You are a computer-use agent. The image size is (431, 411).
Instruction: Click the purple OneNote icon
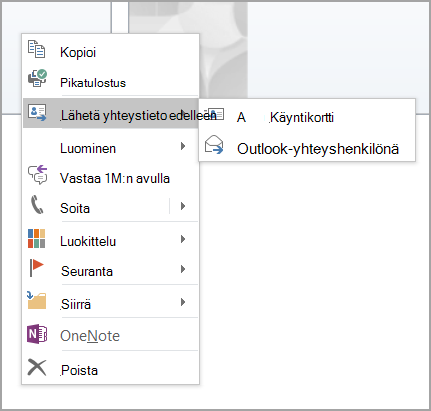tap(37, 334)
